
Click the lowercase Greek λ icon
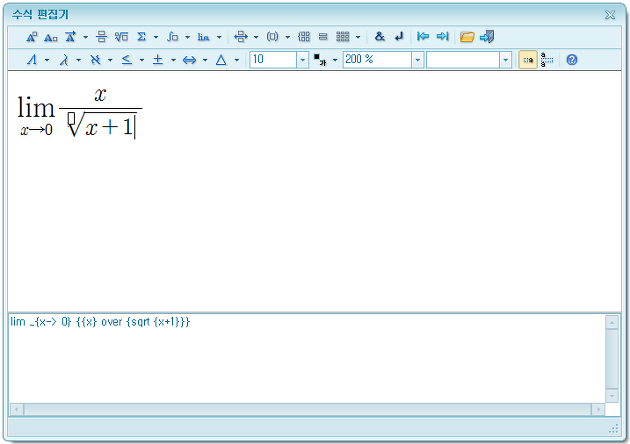click(x=63, y=60)
